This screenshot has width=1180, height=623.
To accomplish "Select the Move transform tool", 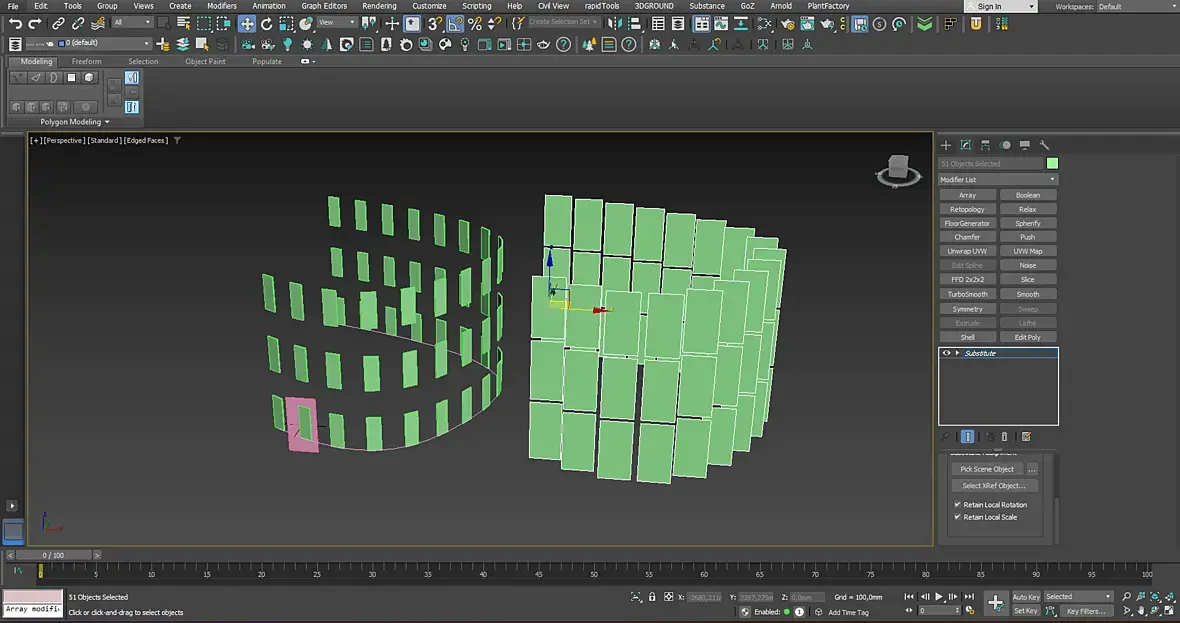I will coord(247,23).
